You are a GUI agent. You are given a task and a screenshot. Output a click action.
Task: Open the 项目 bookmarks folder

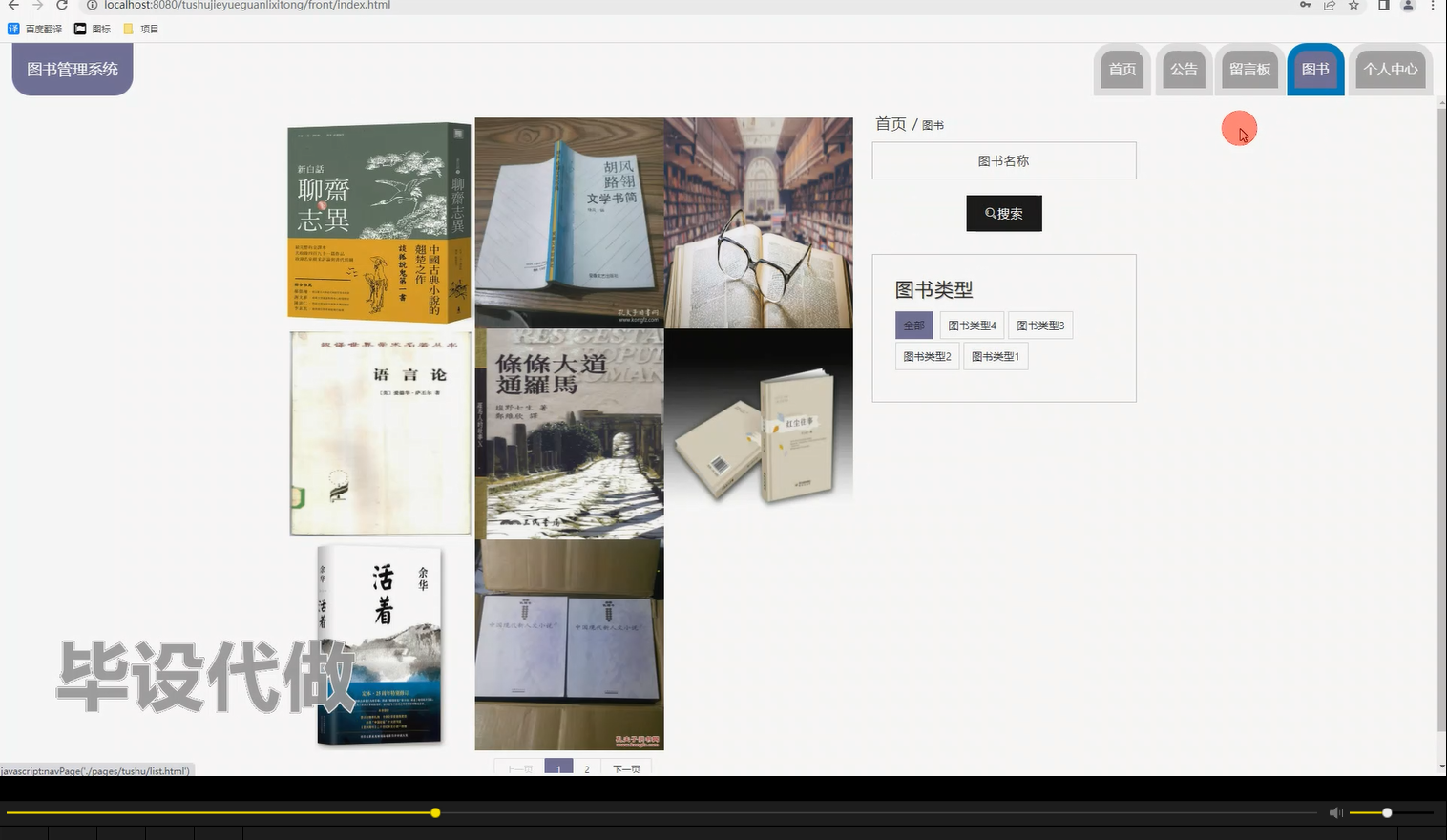(141, 29)
